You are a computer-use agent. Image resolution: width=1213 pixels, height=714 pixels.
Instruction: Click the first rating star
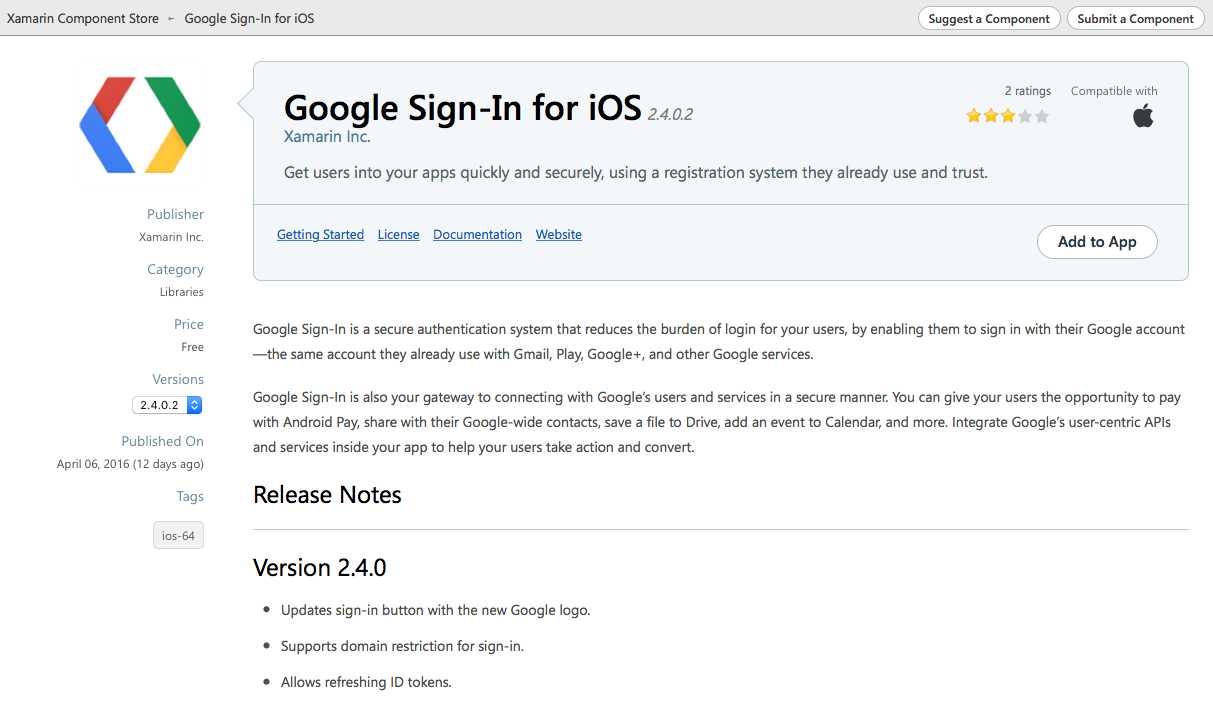click(973, 116)
